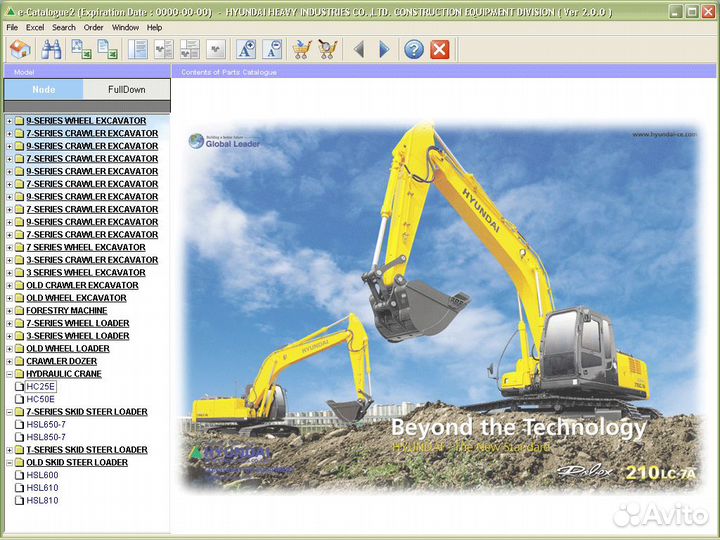The height and width of the screenshot is (540, 720).
Task: Expand the 9-SERIES WHEEL EXCAVATOR node
Action: coord(9,121)
